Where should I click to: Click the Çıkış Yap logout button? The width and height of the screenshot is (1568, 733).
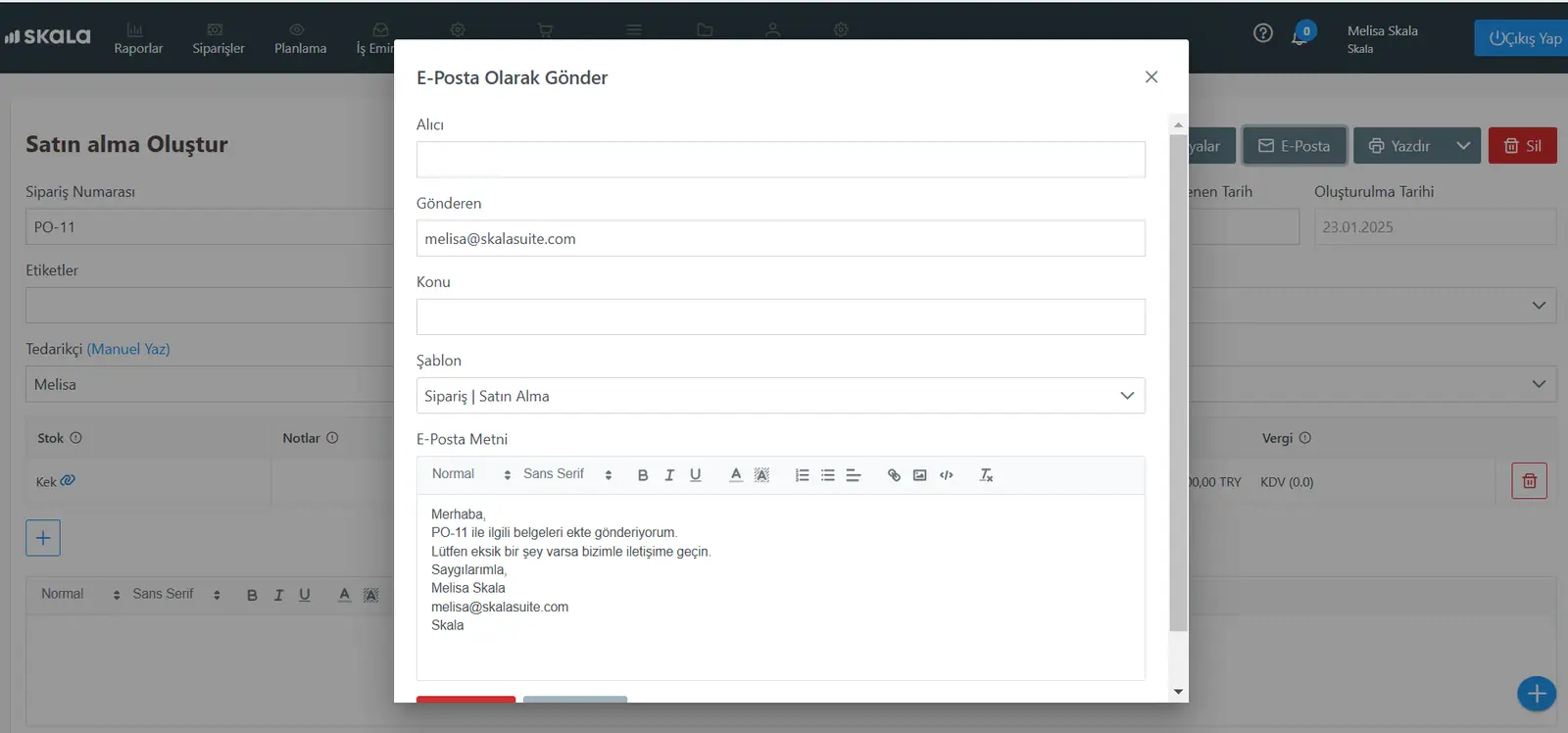pyautogui.click(x=1523, y=38)
